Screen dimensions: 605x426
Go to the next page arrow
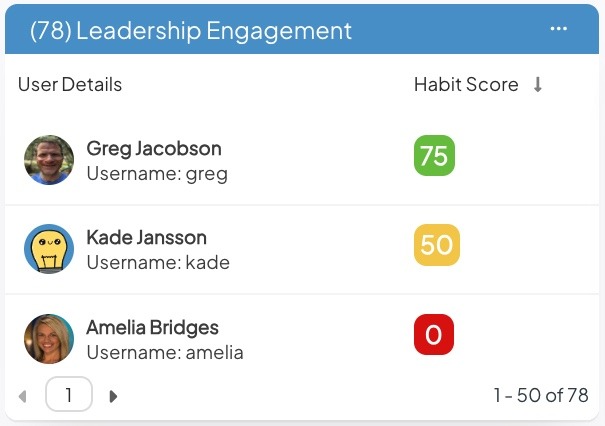tap(113, 396)
